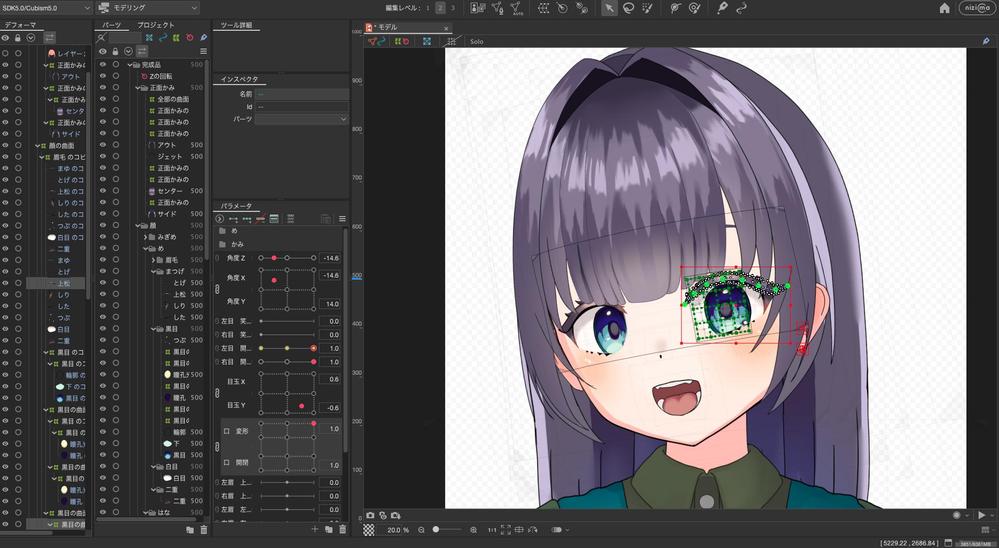Switch to the プロジェクト tab

[155, 25]
